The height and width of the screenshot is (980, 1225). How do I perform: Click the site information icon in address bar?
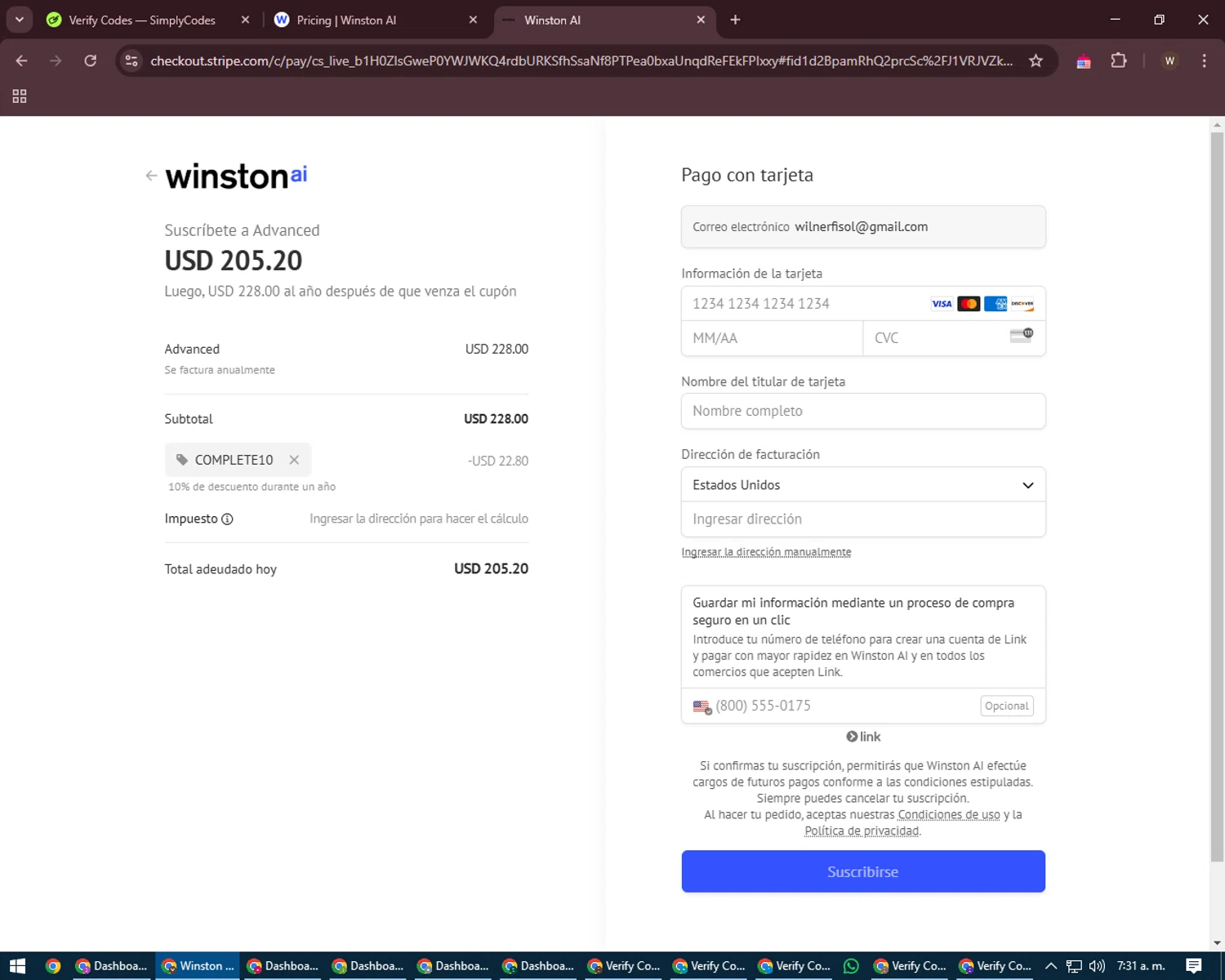tap(131, 60)
